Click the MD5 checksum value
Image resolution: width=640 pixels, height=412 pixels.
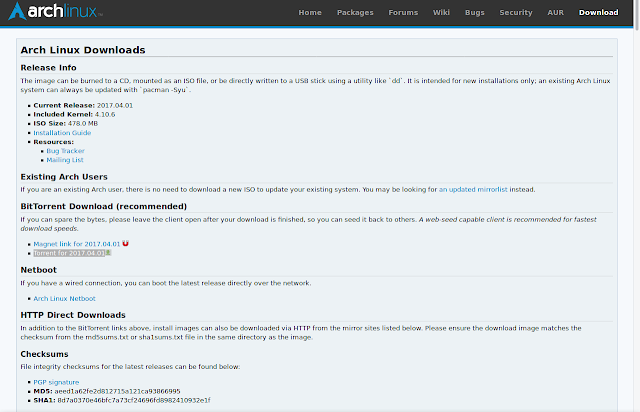[117, 391]
